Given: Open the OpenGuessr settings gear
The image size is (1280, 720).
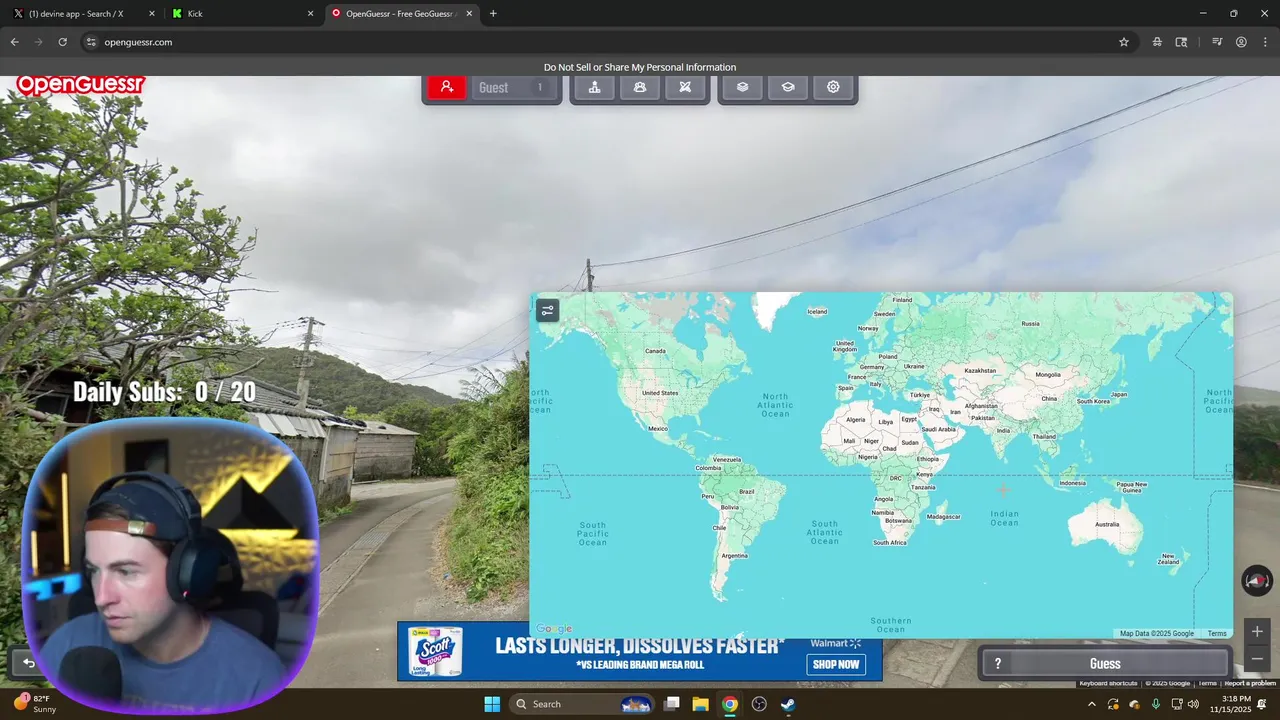Looking at the screenshot, I should click(833, 87).
